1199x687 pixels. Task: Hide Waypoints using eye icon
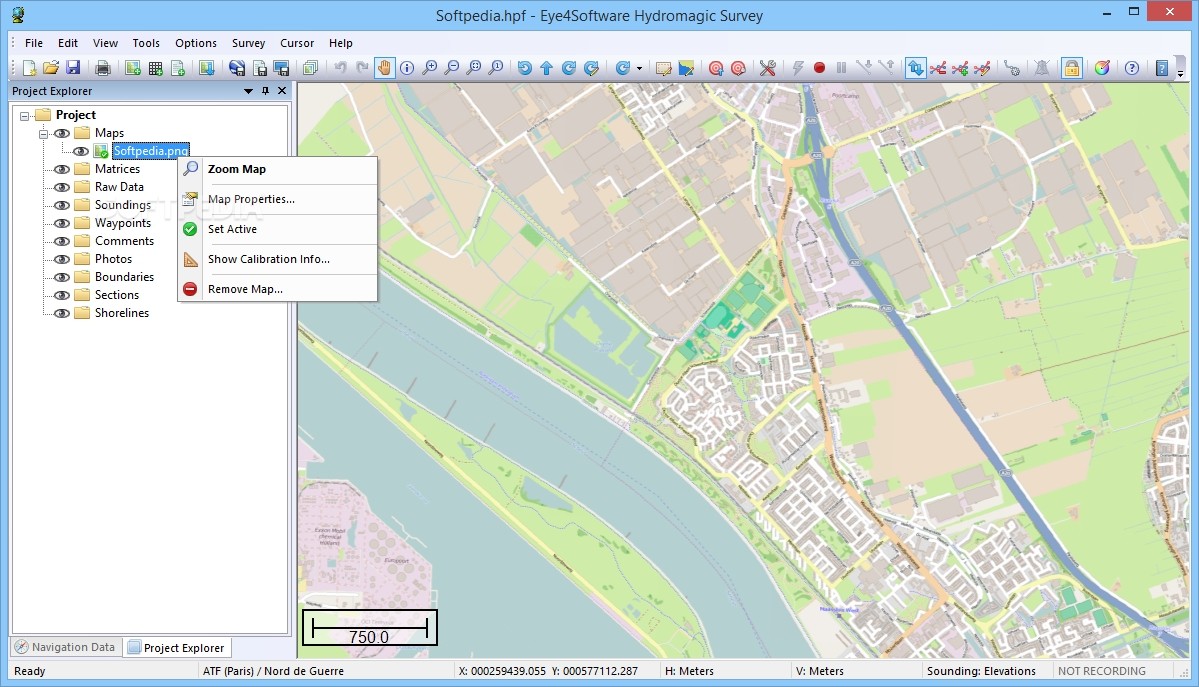62,223
